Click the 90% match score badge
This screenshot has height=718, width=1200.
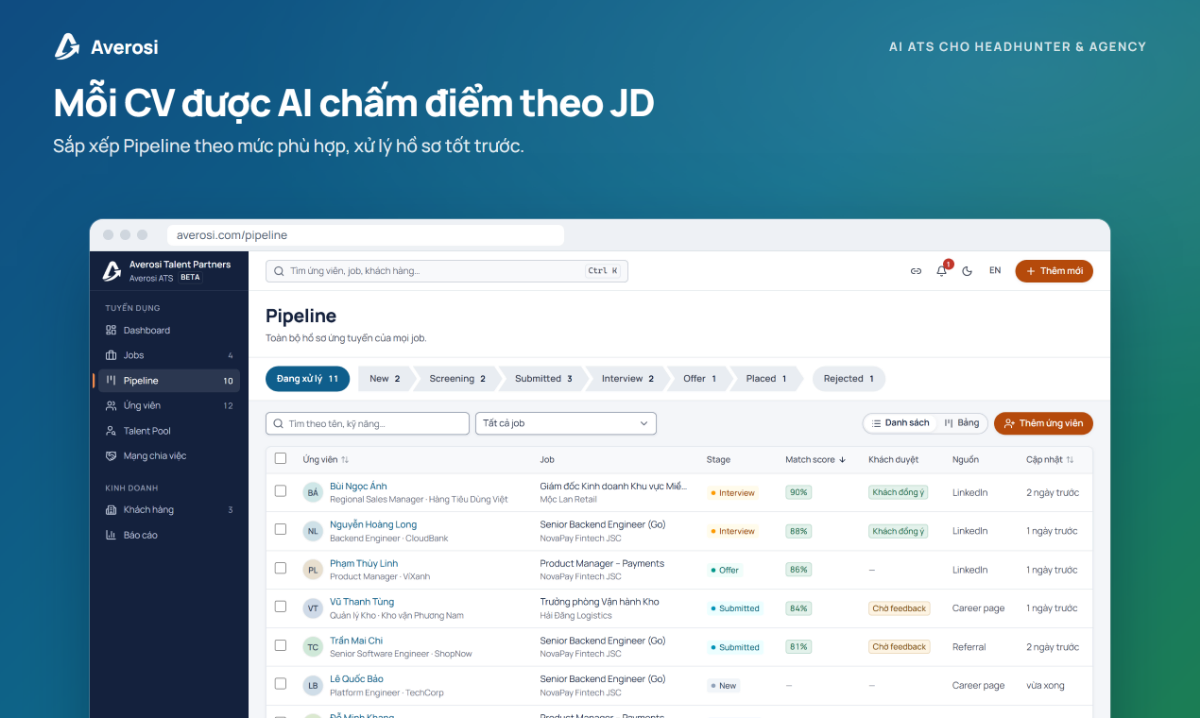(x=798, y=492)
